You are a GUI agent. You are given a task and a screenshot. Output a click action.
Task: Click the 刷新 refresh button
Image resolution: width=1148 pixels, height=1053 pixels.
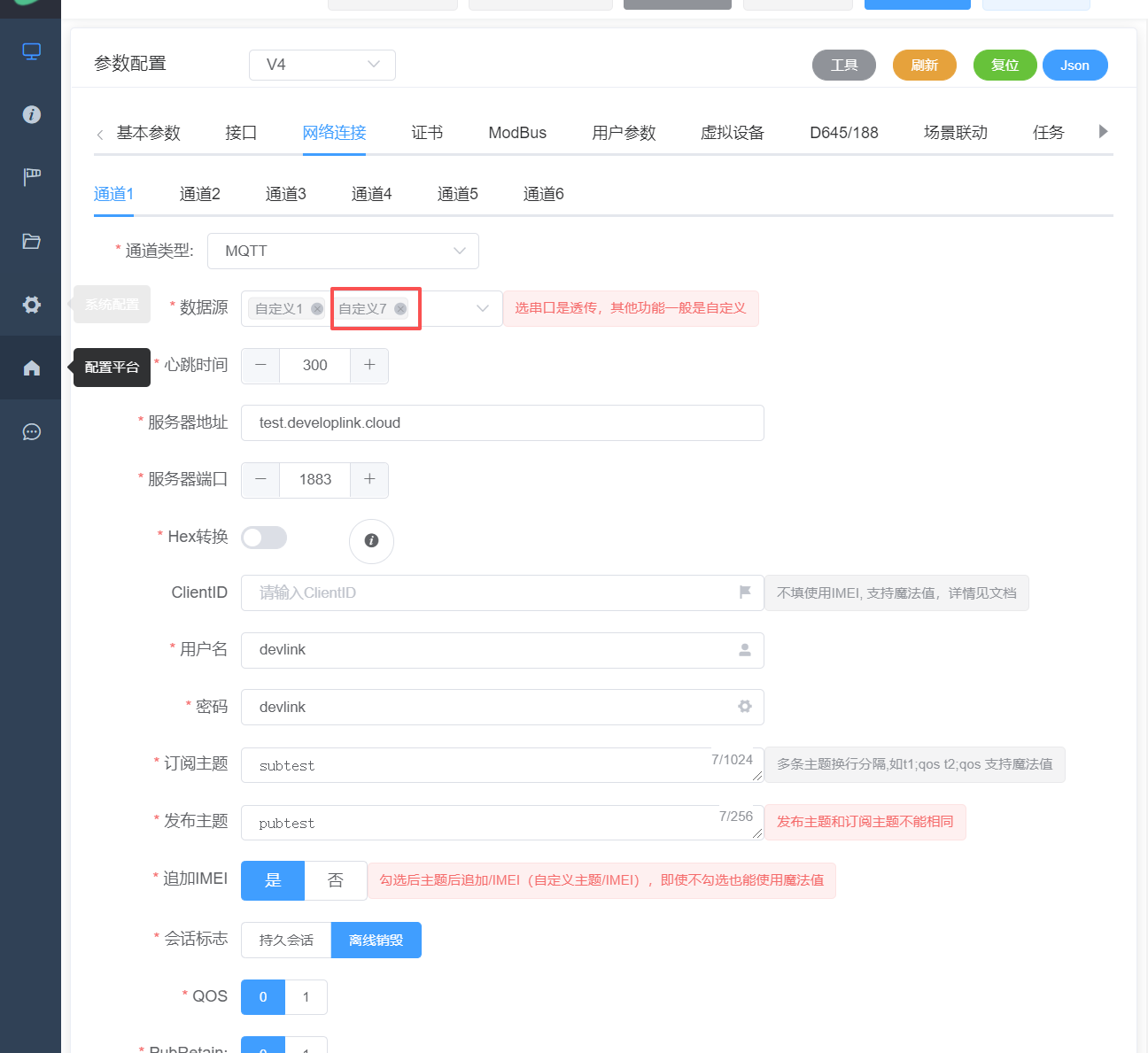[x=924, y=66]
